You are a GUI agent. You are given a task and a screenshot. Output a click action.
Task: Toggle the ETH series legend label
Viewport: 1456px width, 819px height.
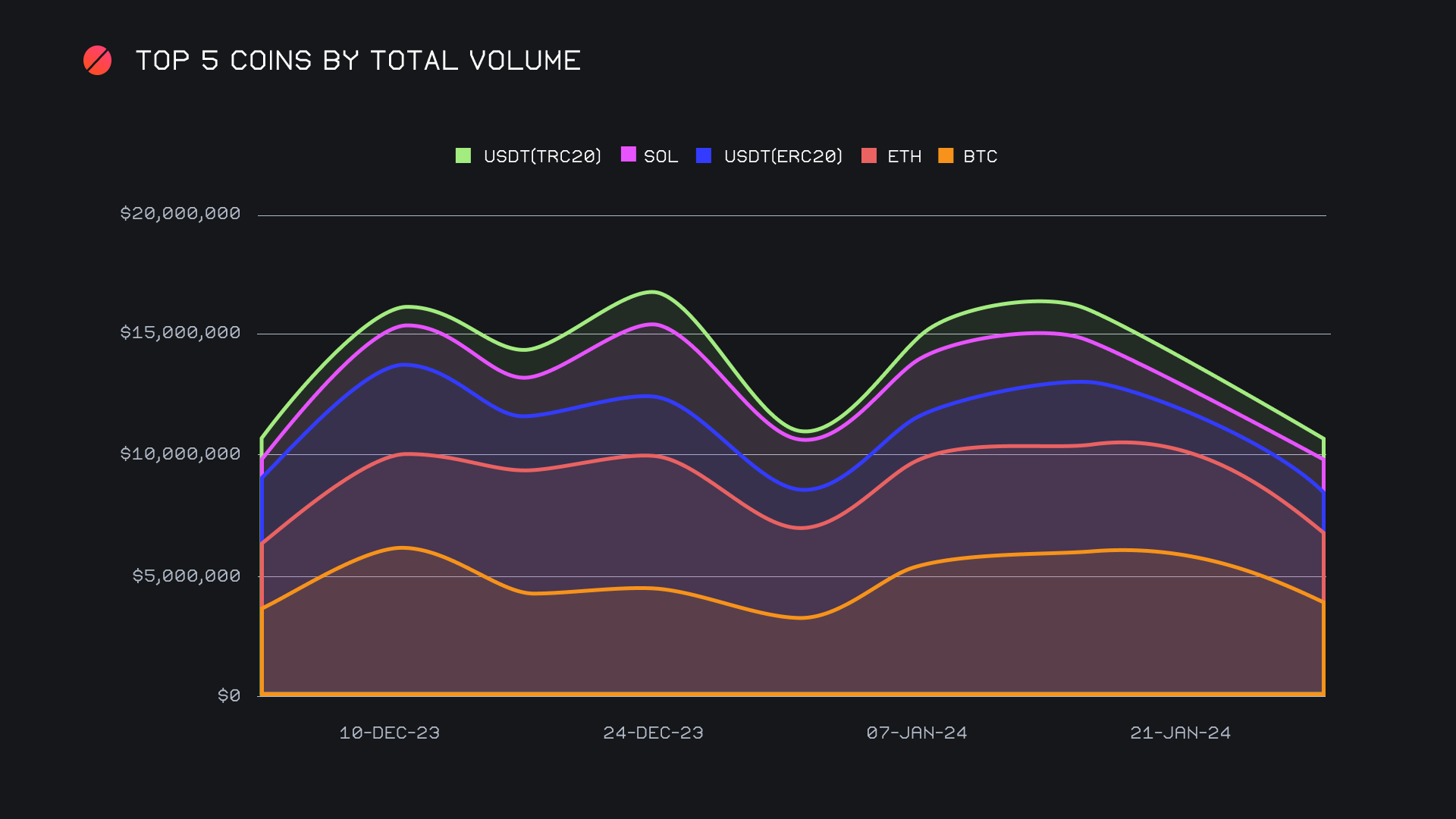click(904, 156)
